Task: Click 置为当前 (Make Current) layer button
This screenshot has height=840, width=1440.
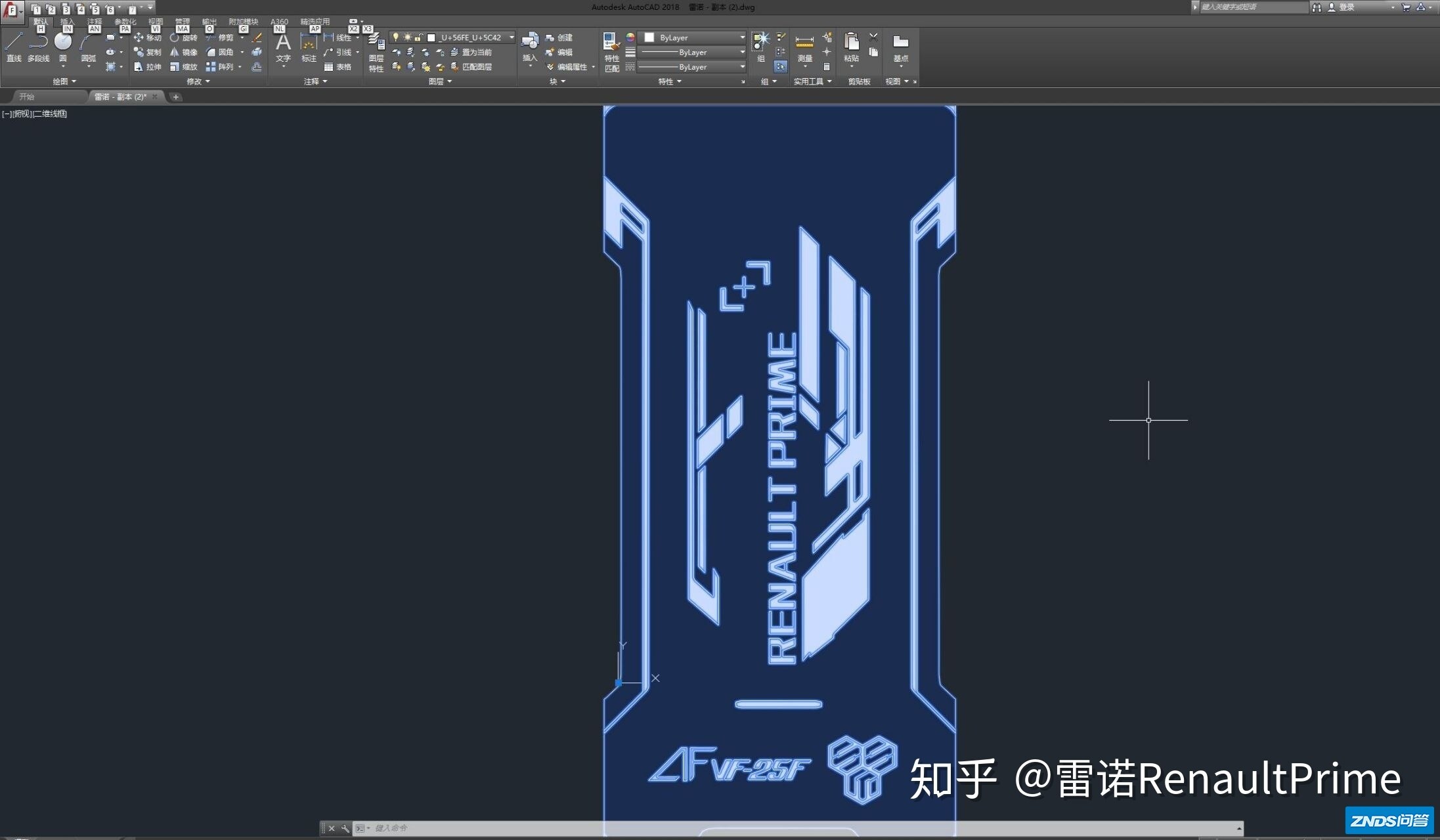Action: pos(471,52)
